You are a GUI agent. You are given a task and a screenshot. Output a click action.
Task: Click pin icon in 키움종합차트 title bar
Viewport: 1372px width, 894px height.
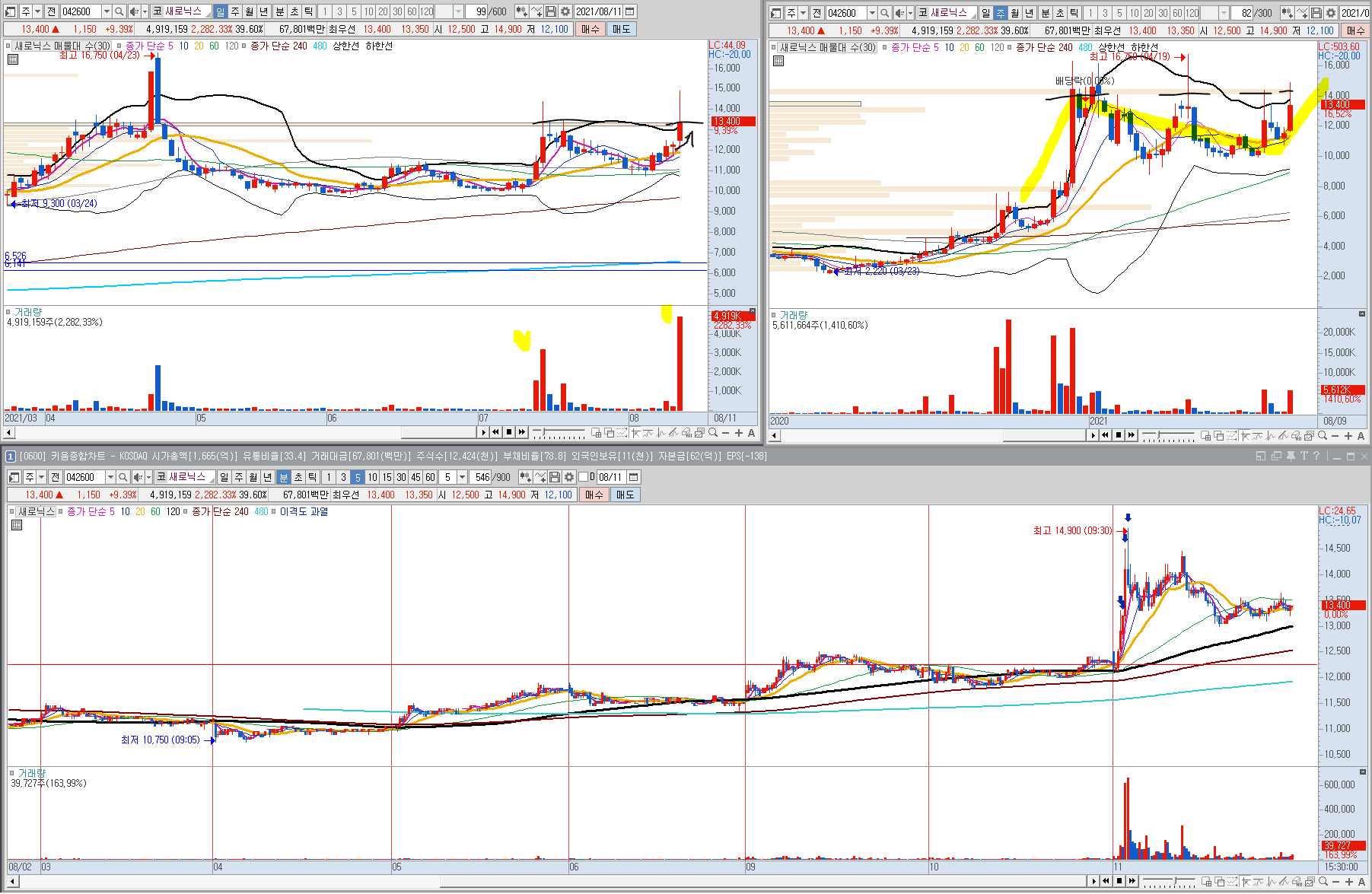[1291, 456]
